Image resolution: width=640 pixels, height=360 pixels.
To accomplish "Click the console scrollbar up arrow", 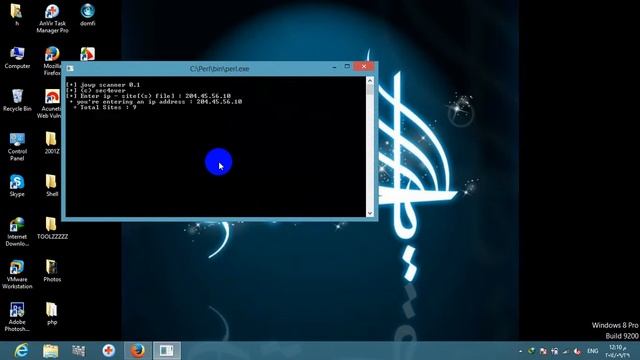I will click(x=370, y=81).
